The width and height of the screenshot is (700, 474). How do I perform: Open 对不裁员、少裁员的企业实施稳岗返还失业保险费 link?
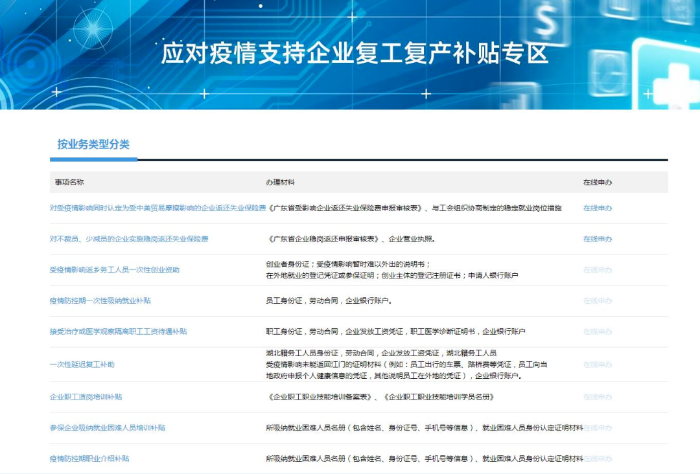(129, 239)
